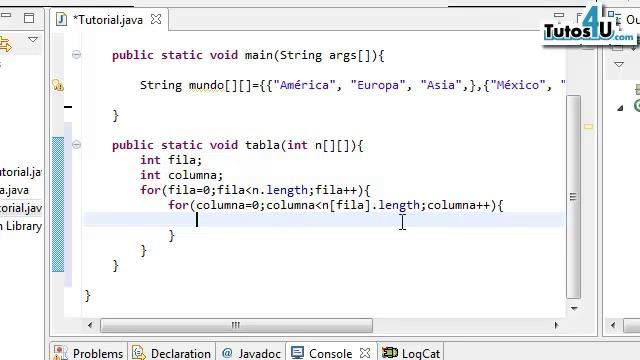The image size is (640, 360).
Task: Maximize the left Package Explorer panel
Action: tap(29, 18)
